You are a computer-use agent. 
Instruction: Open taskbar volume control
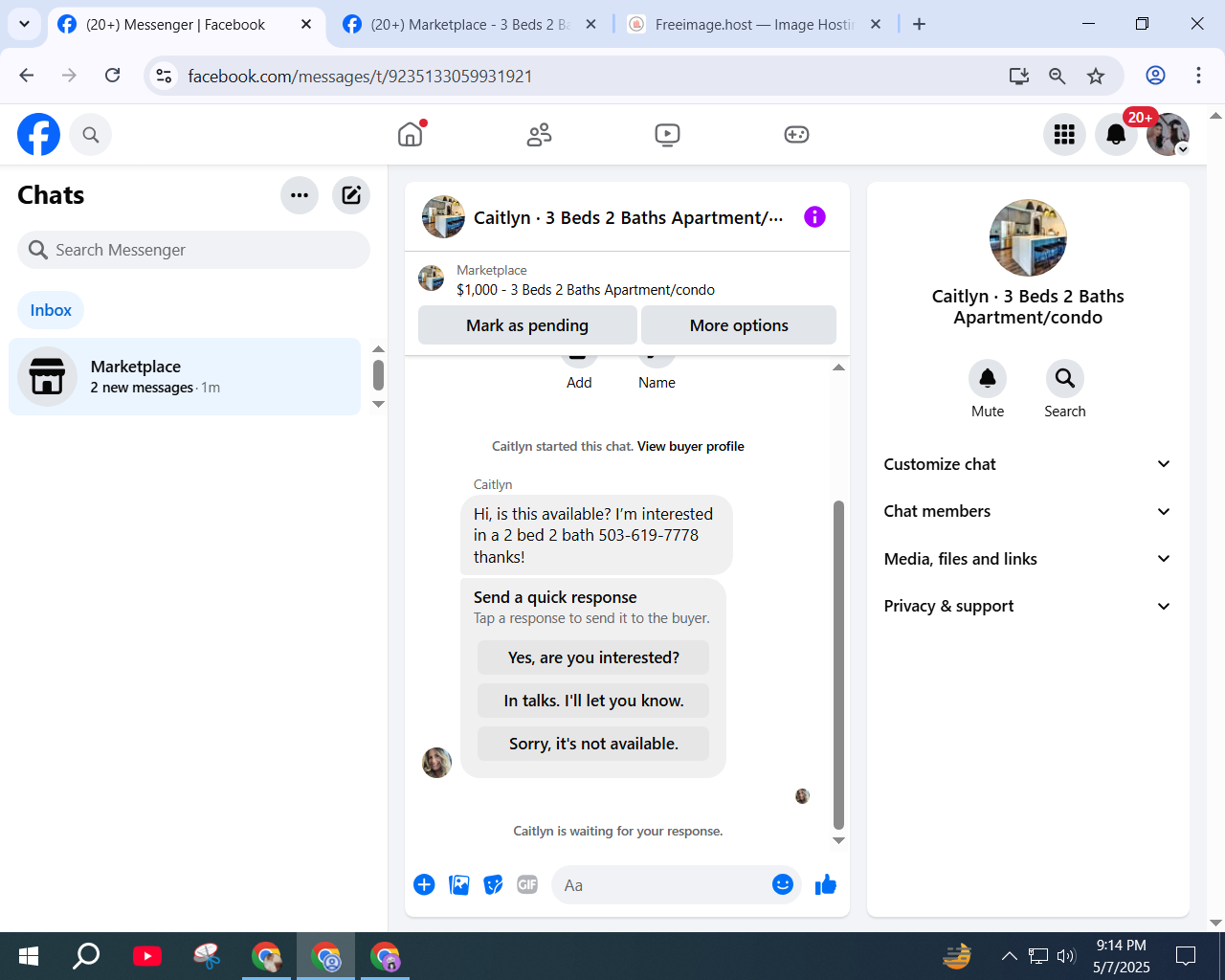(1066, 955)
